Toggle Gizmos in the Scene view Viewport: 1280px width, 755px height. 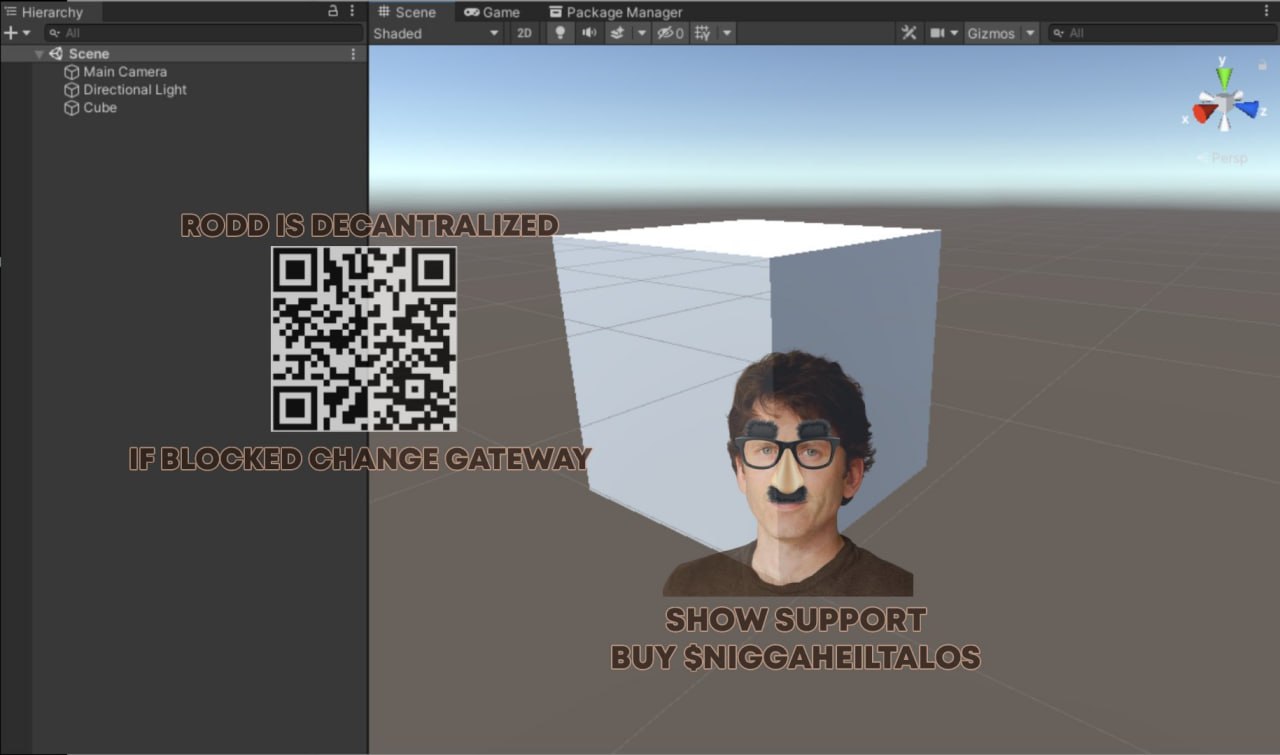click(991, 33)
